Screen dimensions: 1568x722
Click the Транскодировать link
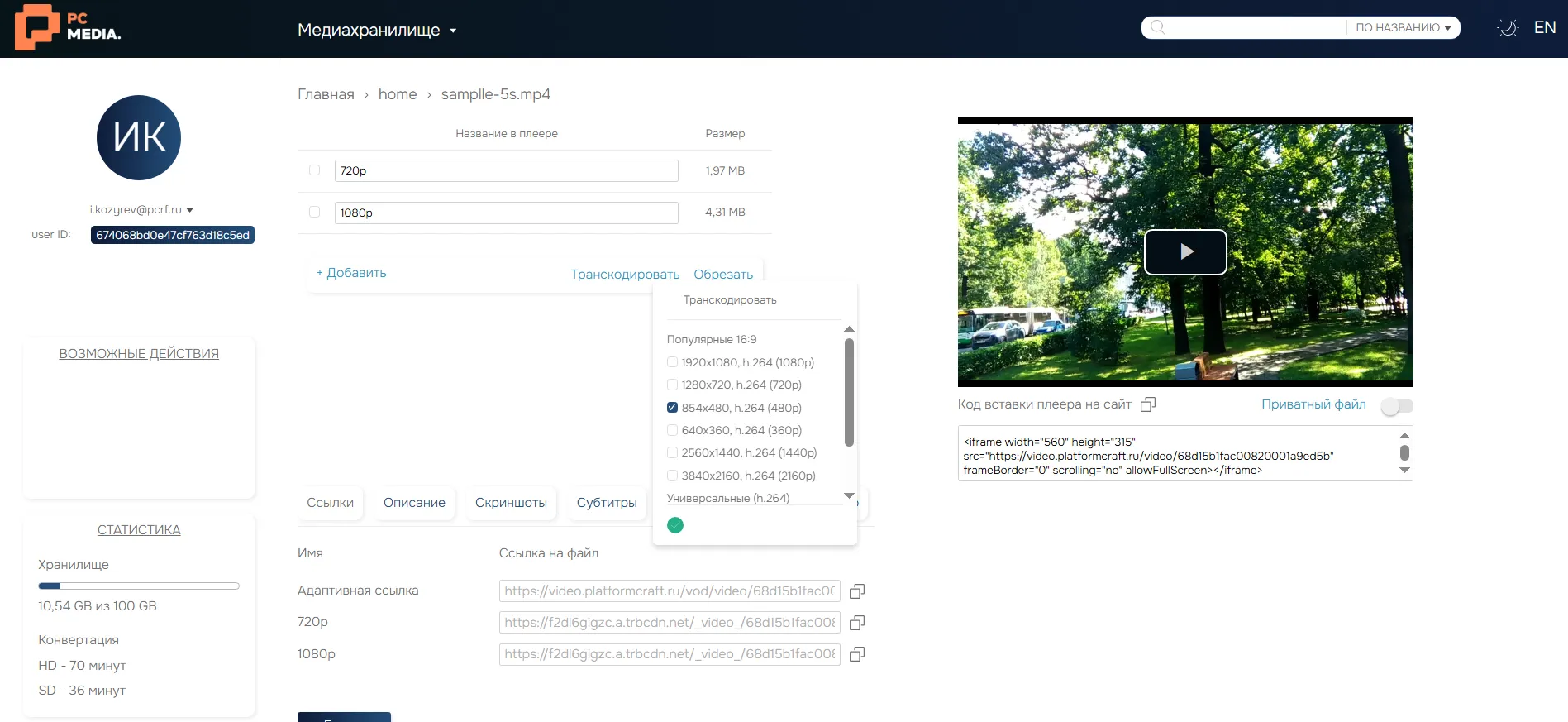click(625, 275)
